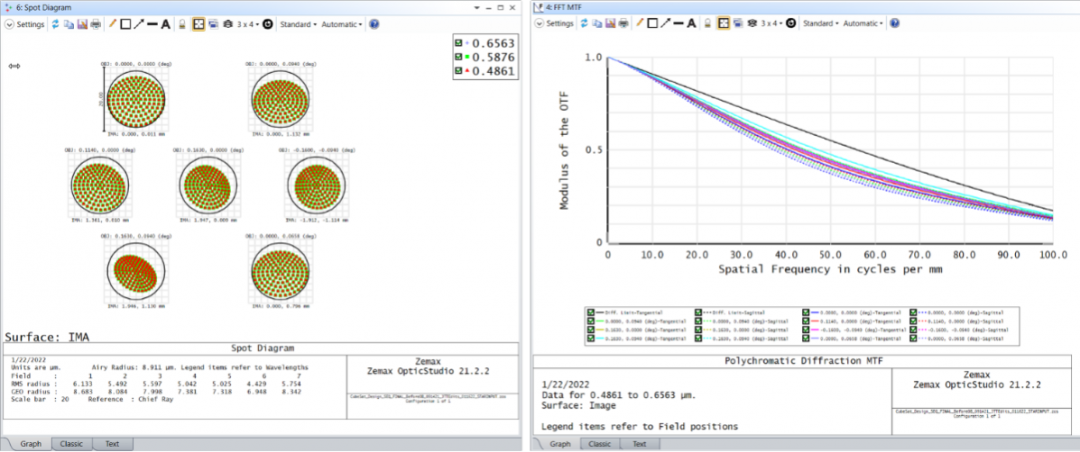Open the Automatic dropdown in Spot Diagram toolbar
This screenshot has height=452, width=1080.
342,23
